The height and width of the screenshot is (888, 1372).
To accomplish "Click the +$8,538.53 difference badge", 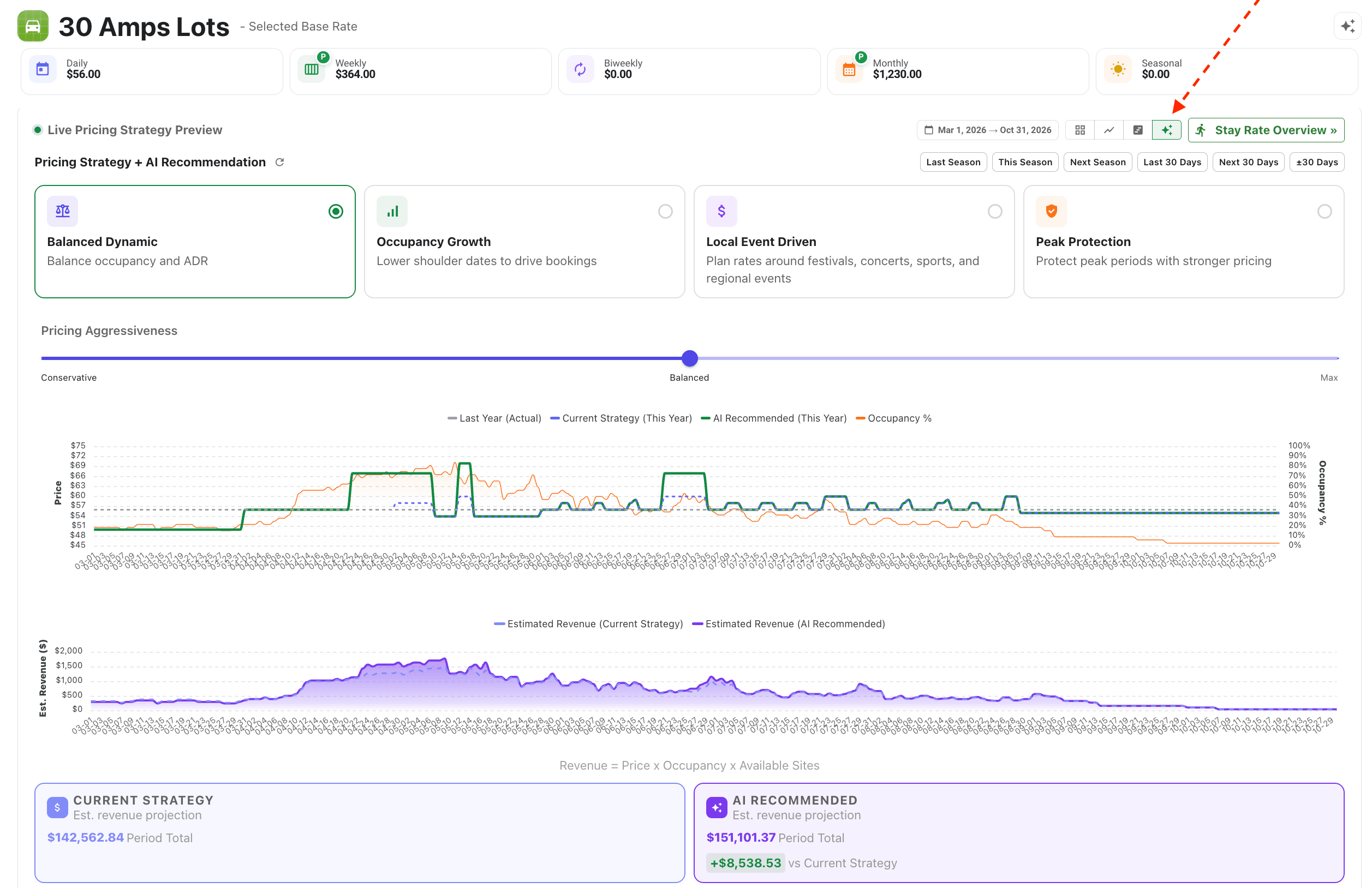I will pyautogui.click(x=745, y=863).
